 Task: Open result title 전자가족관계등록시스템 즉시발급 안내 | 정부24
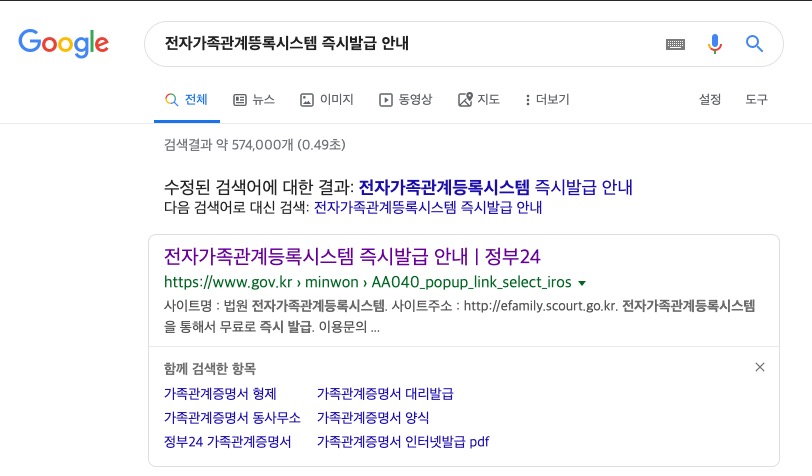[x=352, y=256]
